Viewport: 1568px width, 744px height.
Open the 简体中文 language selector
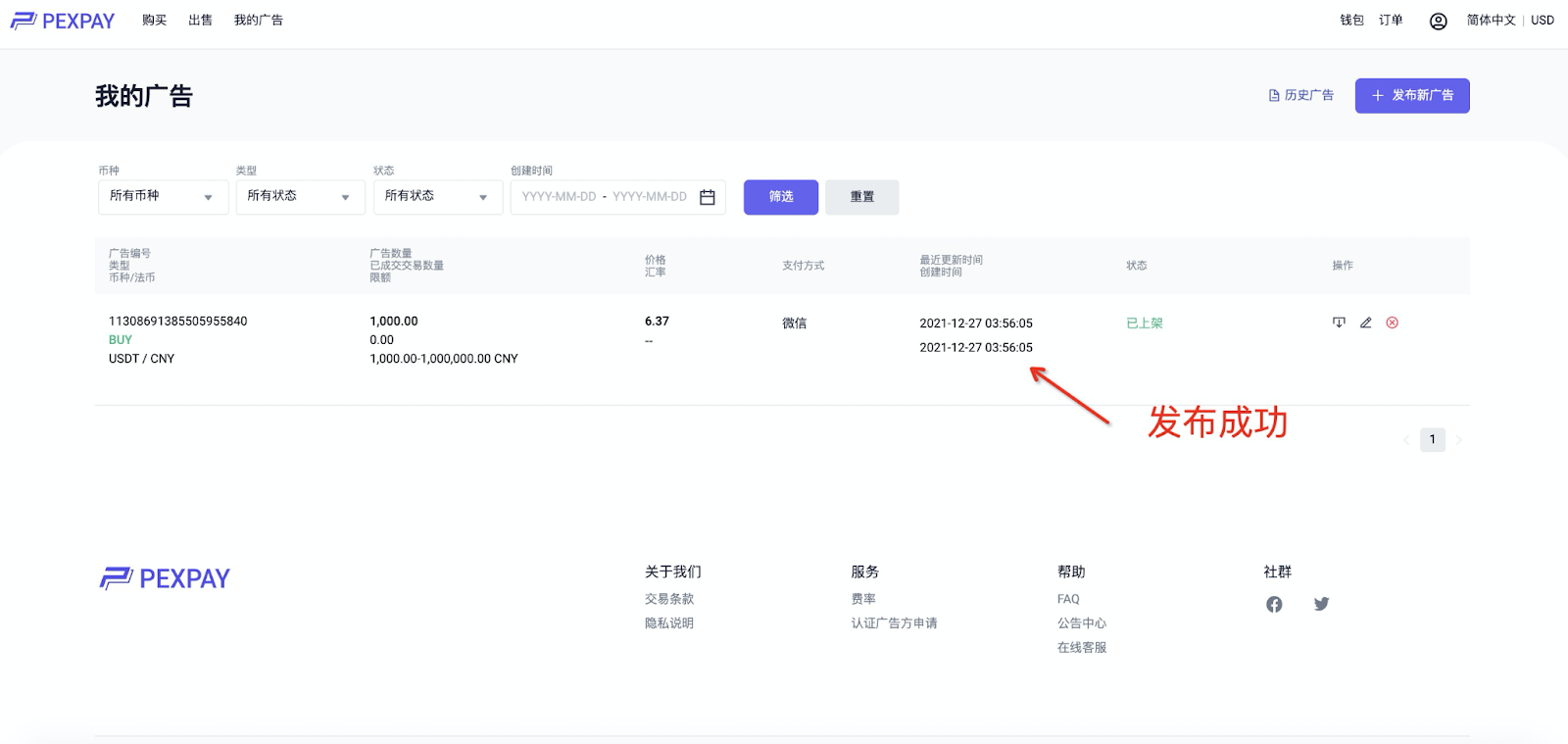pos(1491,21)
